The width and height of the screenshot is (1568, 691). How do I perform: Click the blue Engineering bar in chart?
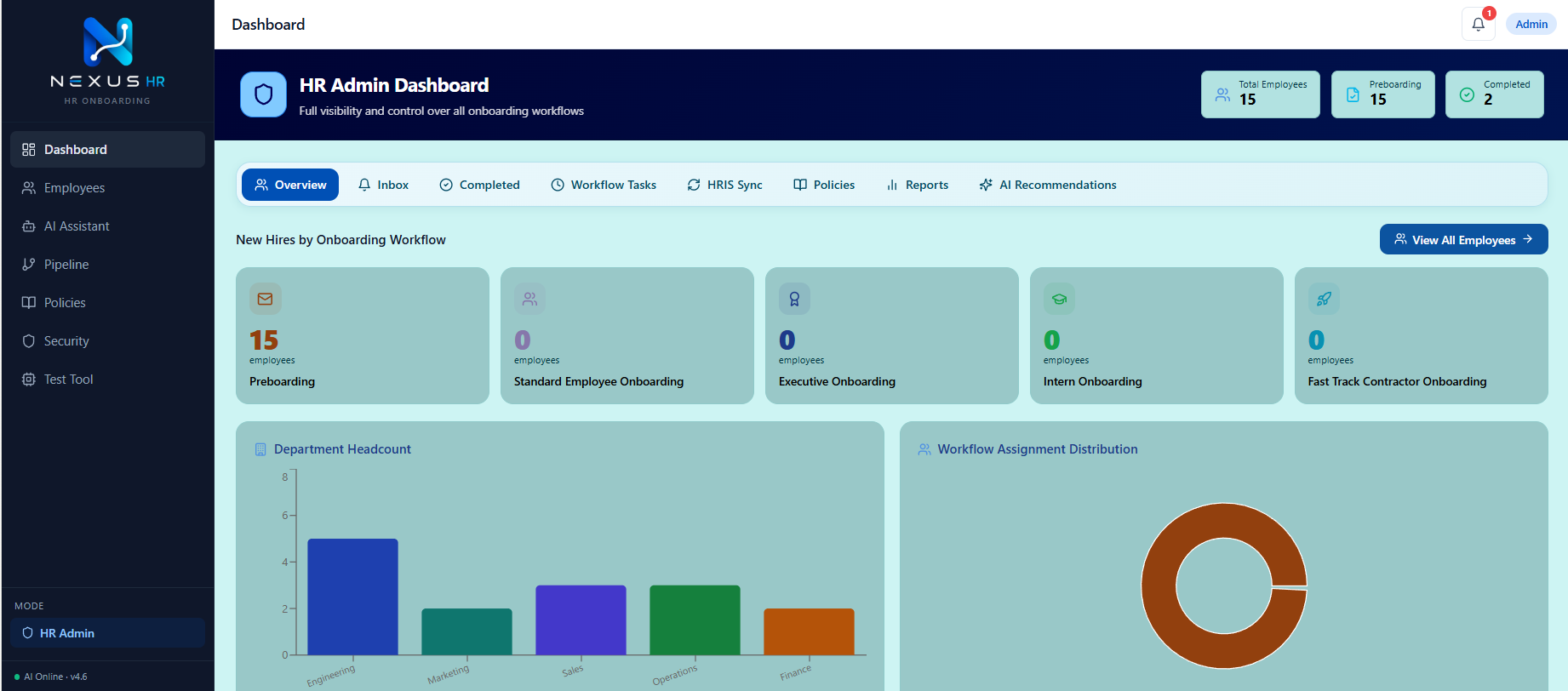tap(352, 597)
